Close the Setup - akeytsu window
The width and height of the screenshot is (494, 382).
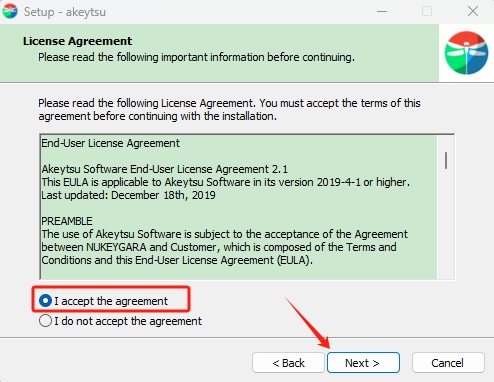pyautogui.click(x=473, y=11)
